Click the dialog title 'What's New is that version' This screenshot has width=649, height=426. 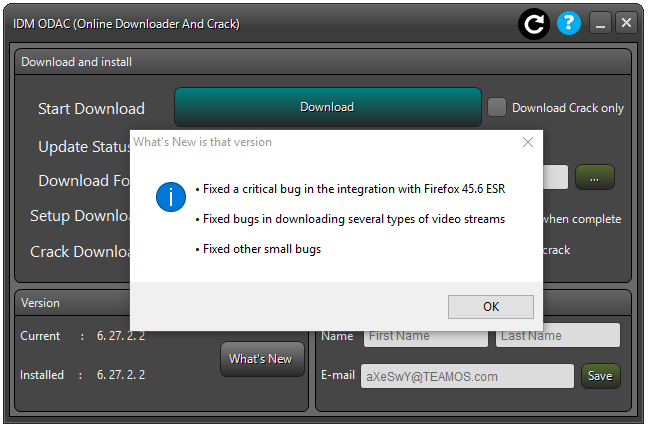tap(202, 142)
